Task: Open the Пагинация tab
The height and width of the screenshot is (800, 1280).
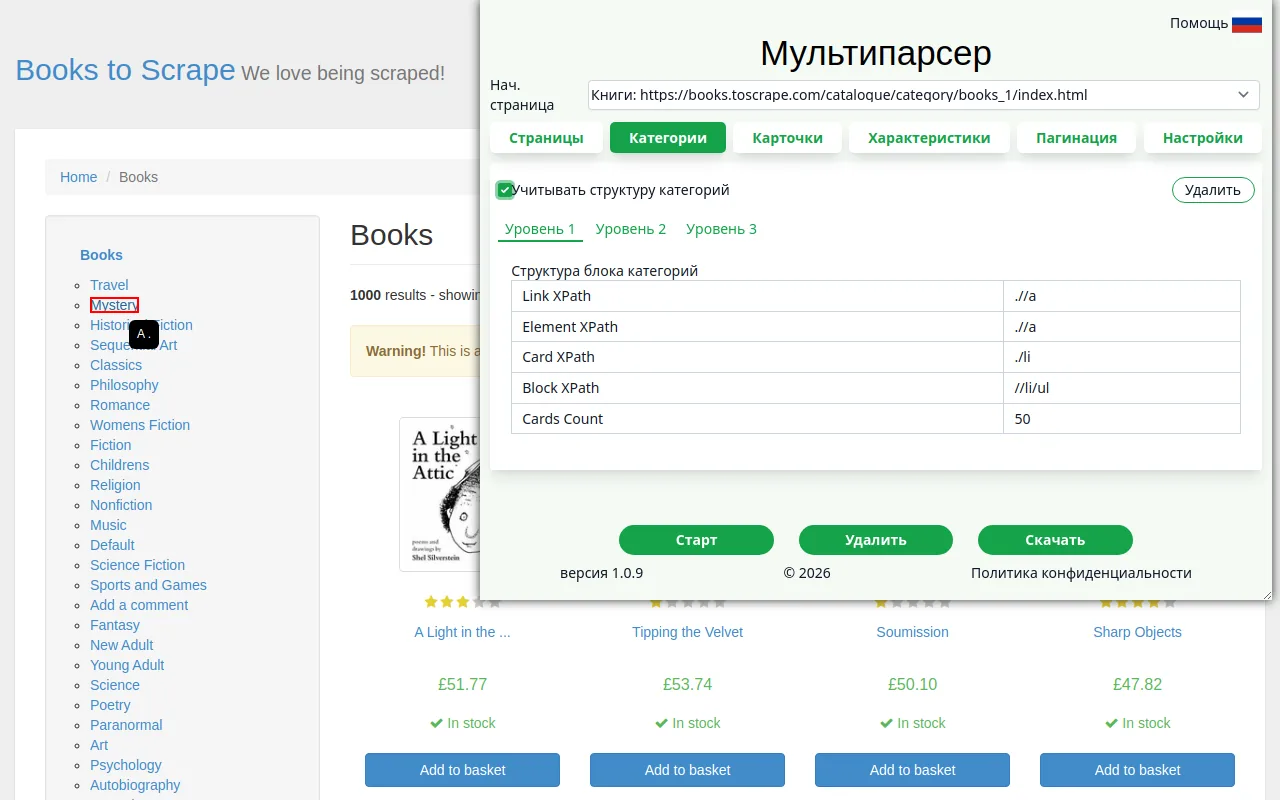Action: click(x=1076, y=138)
